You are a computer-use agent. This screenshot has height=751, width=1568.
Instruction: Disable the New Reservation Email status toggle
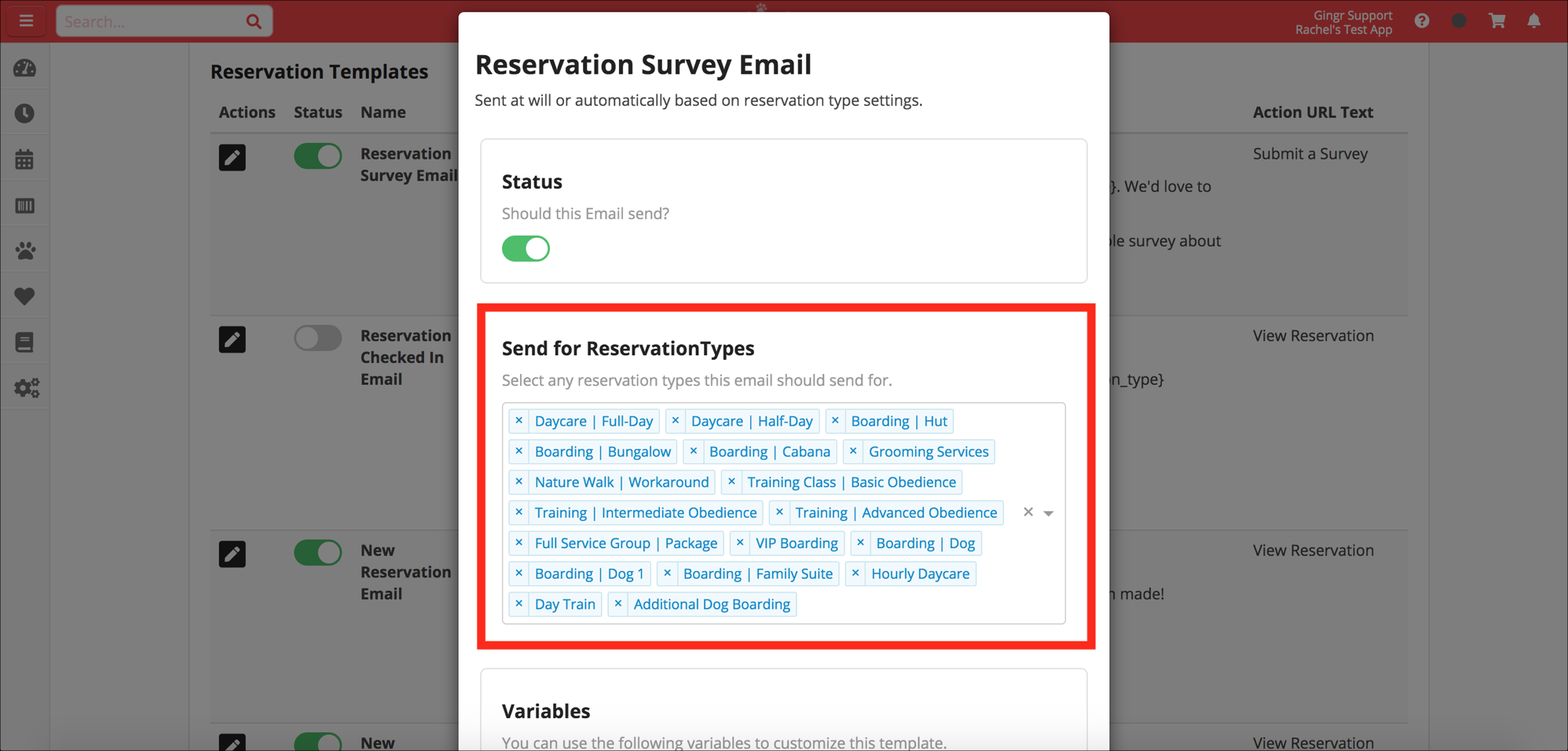(x=318, y=553)
